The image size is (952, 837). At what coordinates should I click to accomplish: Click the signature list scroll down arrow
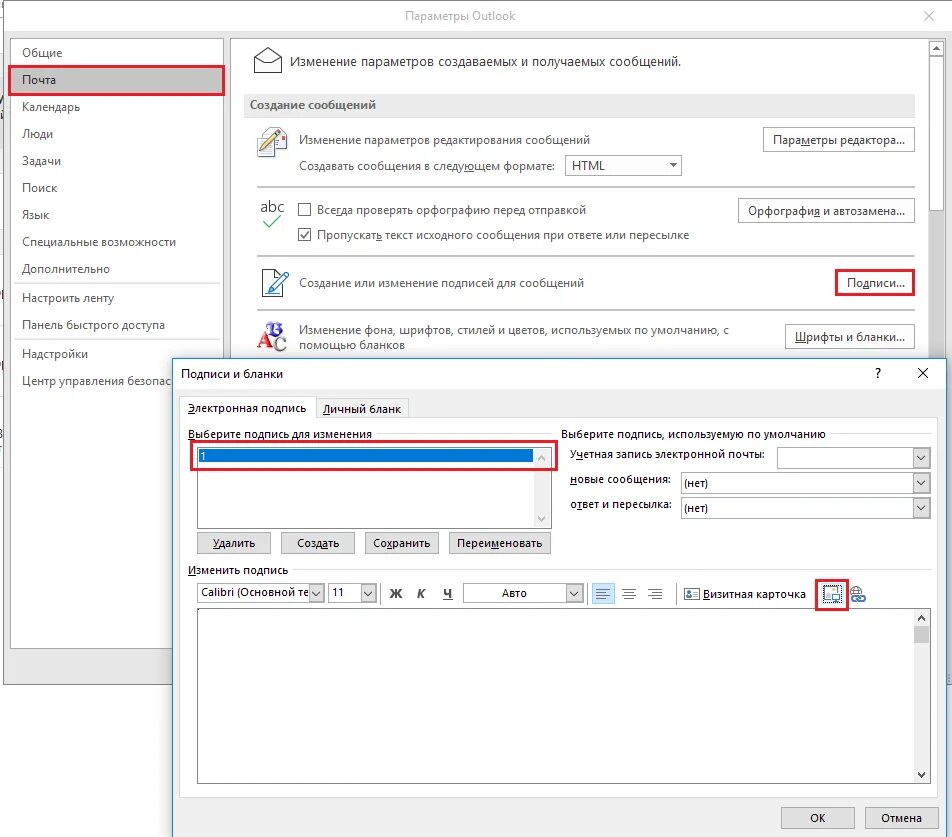[x=542, y=519]
